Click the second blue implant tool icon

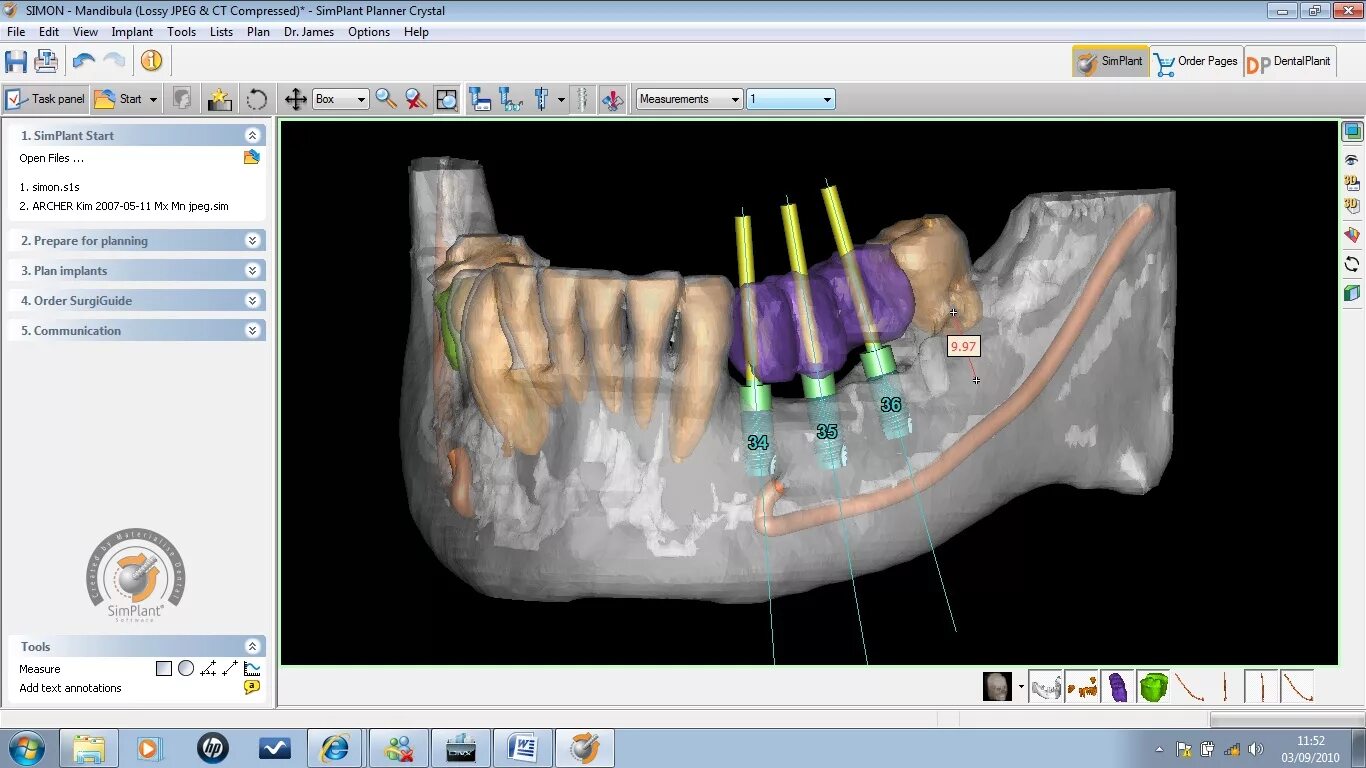[x=511, y=99]
